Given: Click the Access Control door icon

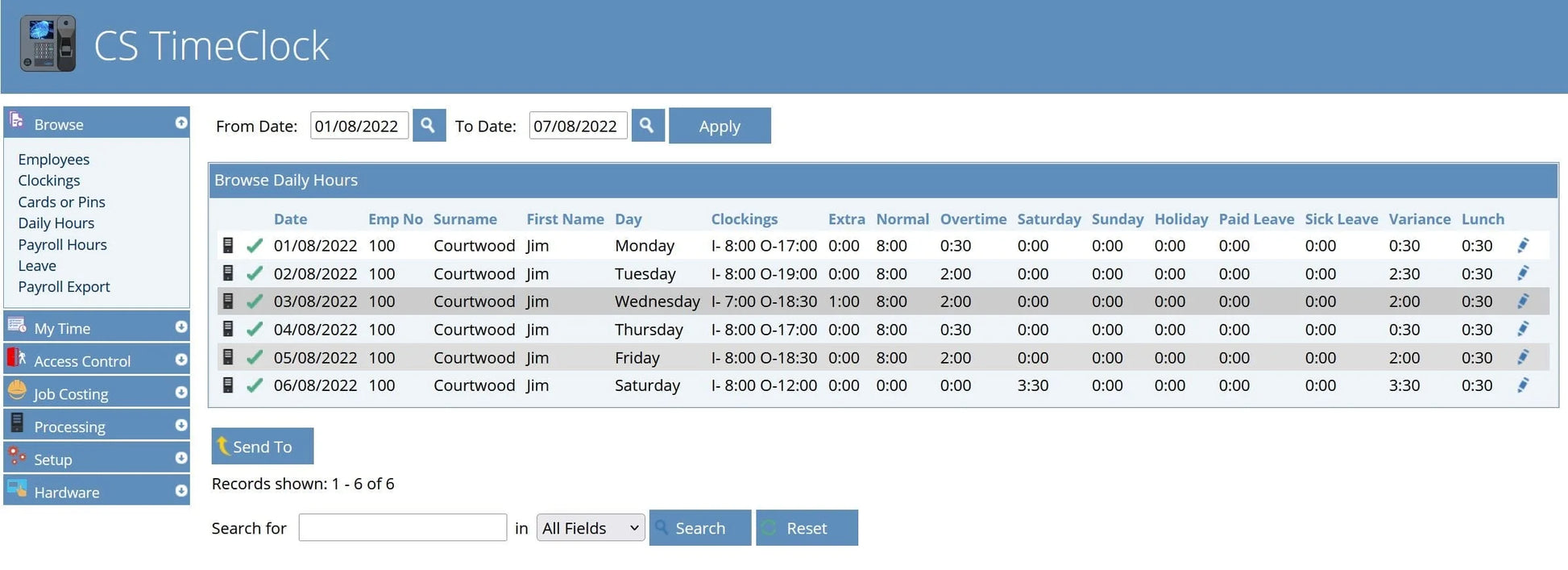Looking at the screenshot, I should pos(16,357).
